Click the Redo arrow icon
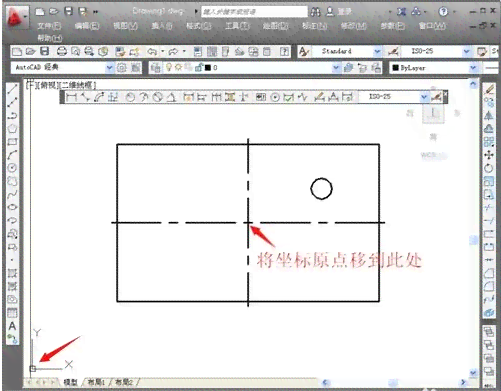This screenshot has height=391, width=501. [173, 52]
